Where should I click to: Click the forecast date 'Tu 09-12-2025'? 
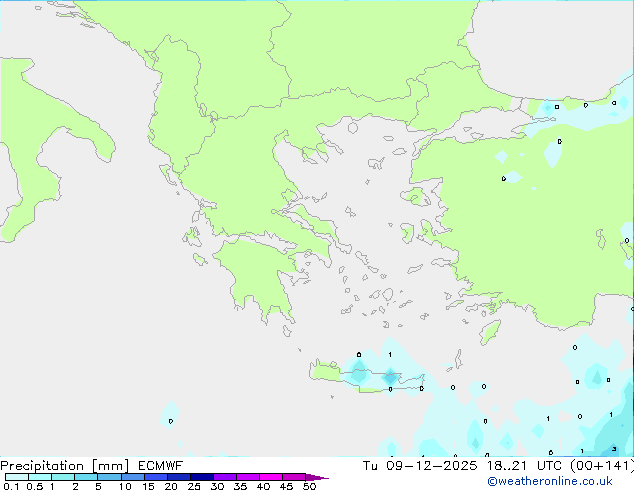tap(420, 466)
